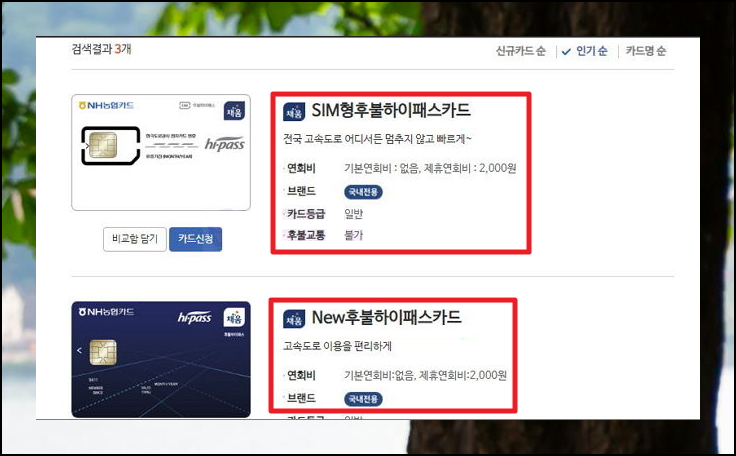Click the 검색결과 3개 count text
Image resolution: width=736 pixels, height=456 pixels.
point(101,49)
